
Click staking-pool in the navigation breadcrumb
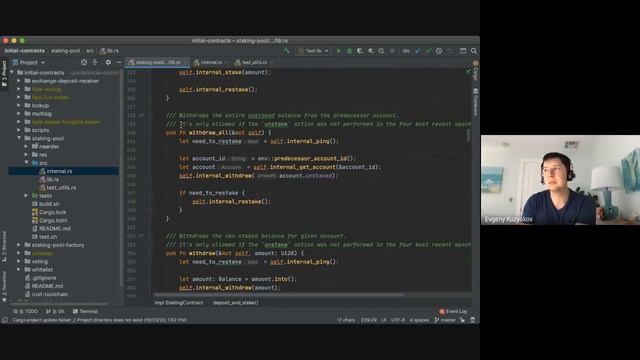[x=65, y=51]
